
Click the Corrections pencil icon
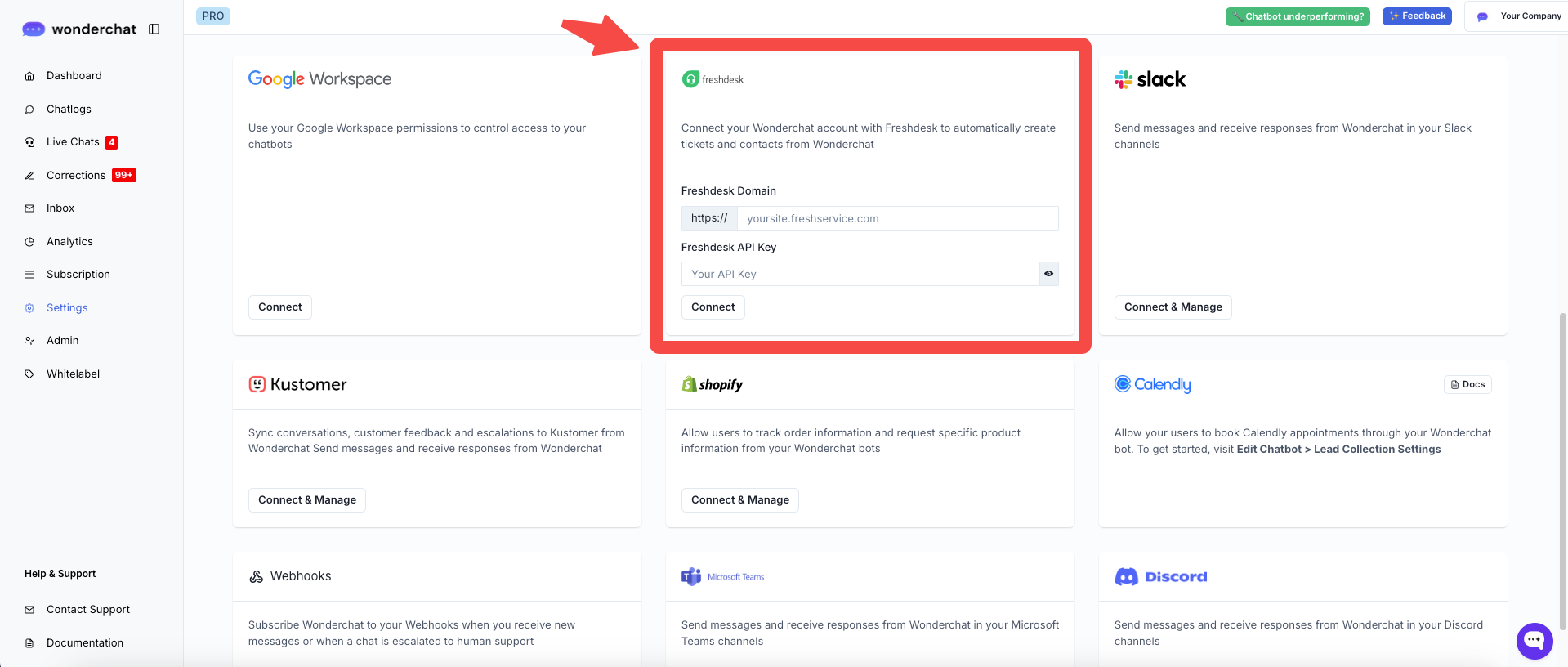click(x=29, y=176)
